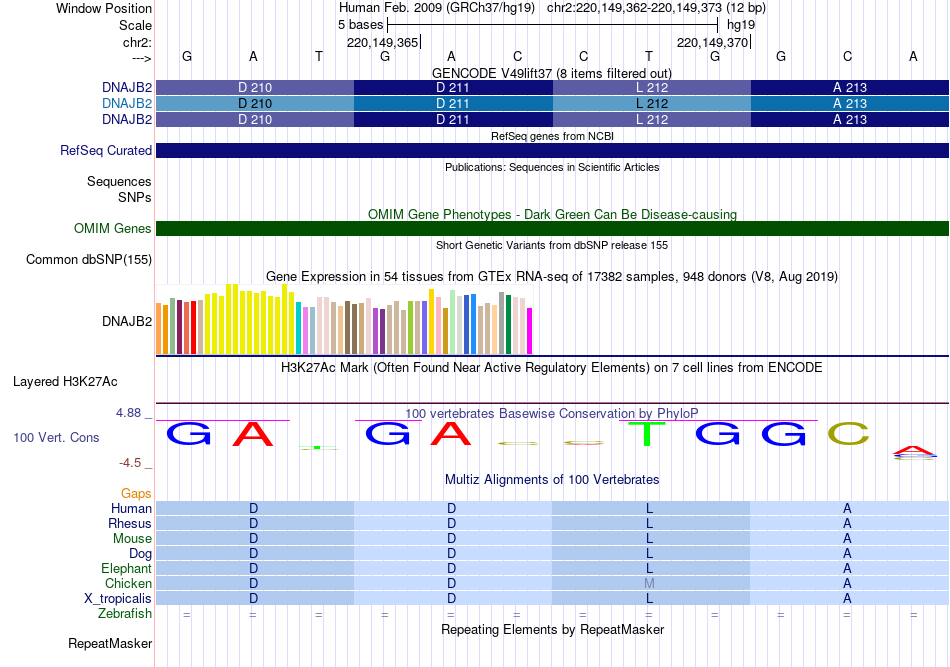This screenshot has width=950, height=667.
Task: Click the '5 bases' scale text
Action: click(x=360, y=25)
